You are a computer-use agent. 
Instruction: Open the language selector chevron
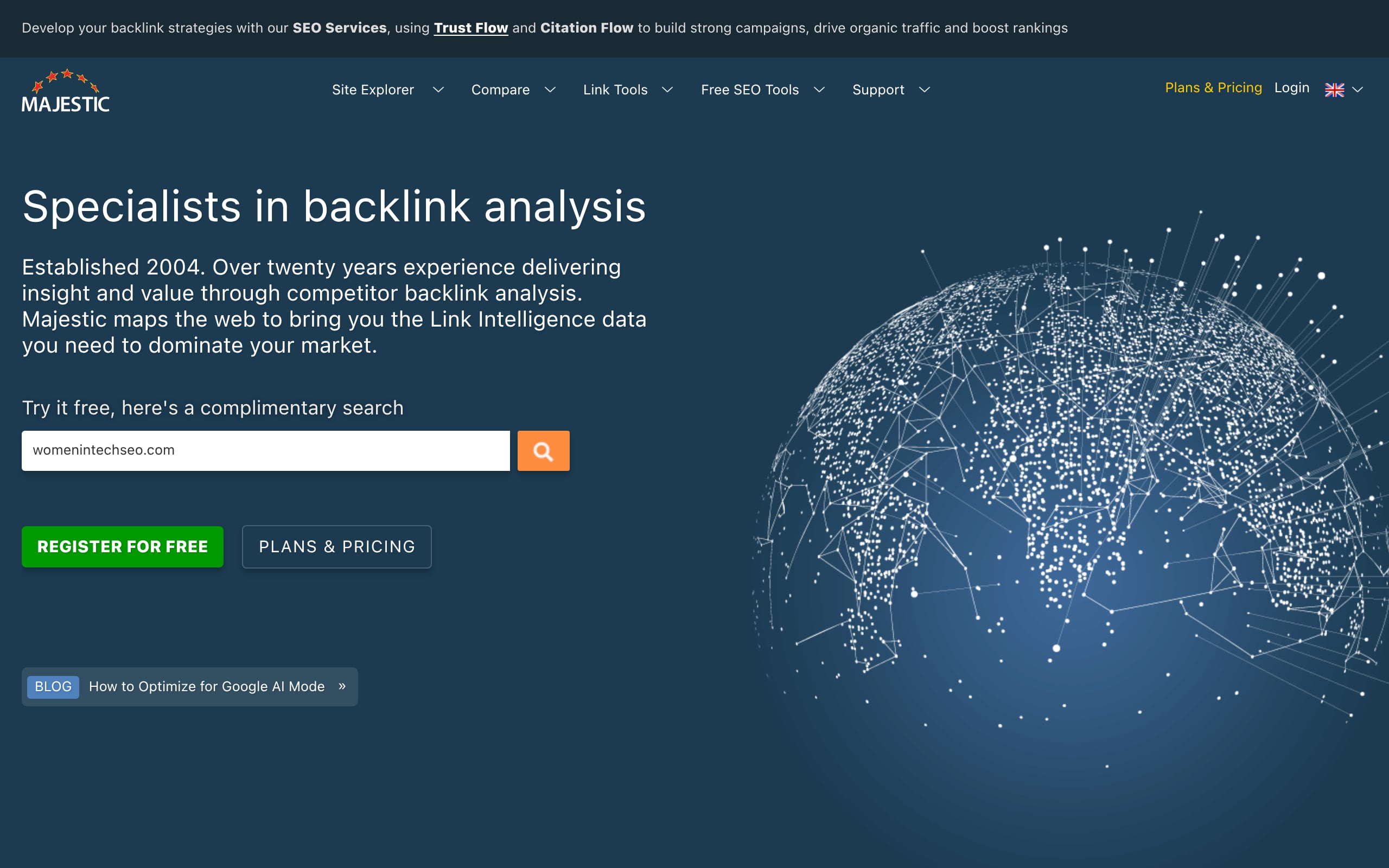point(1358,90)
